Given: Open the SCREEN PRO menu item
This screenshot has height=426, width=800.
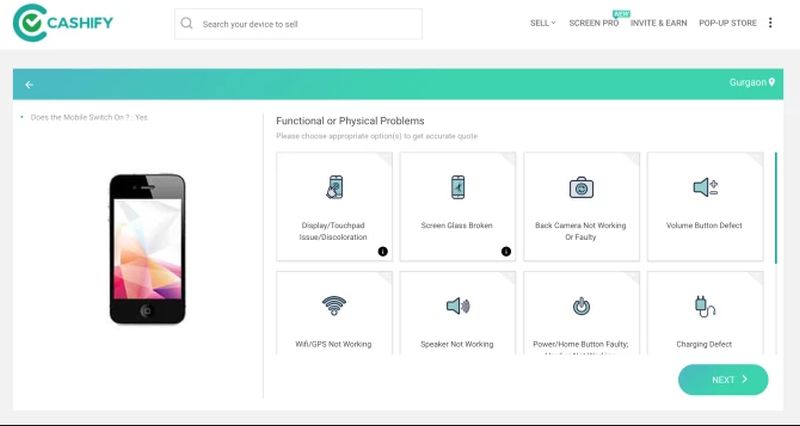Looking at the screenshot, I should point(593,23).
